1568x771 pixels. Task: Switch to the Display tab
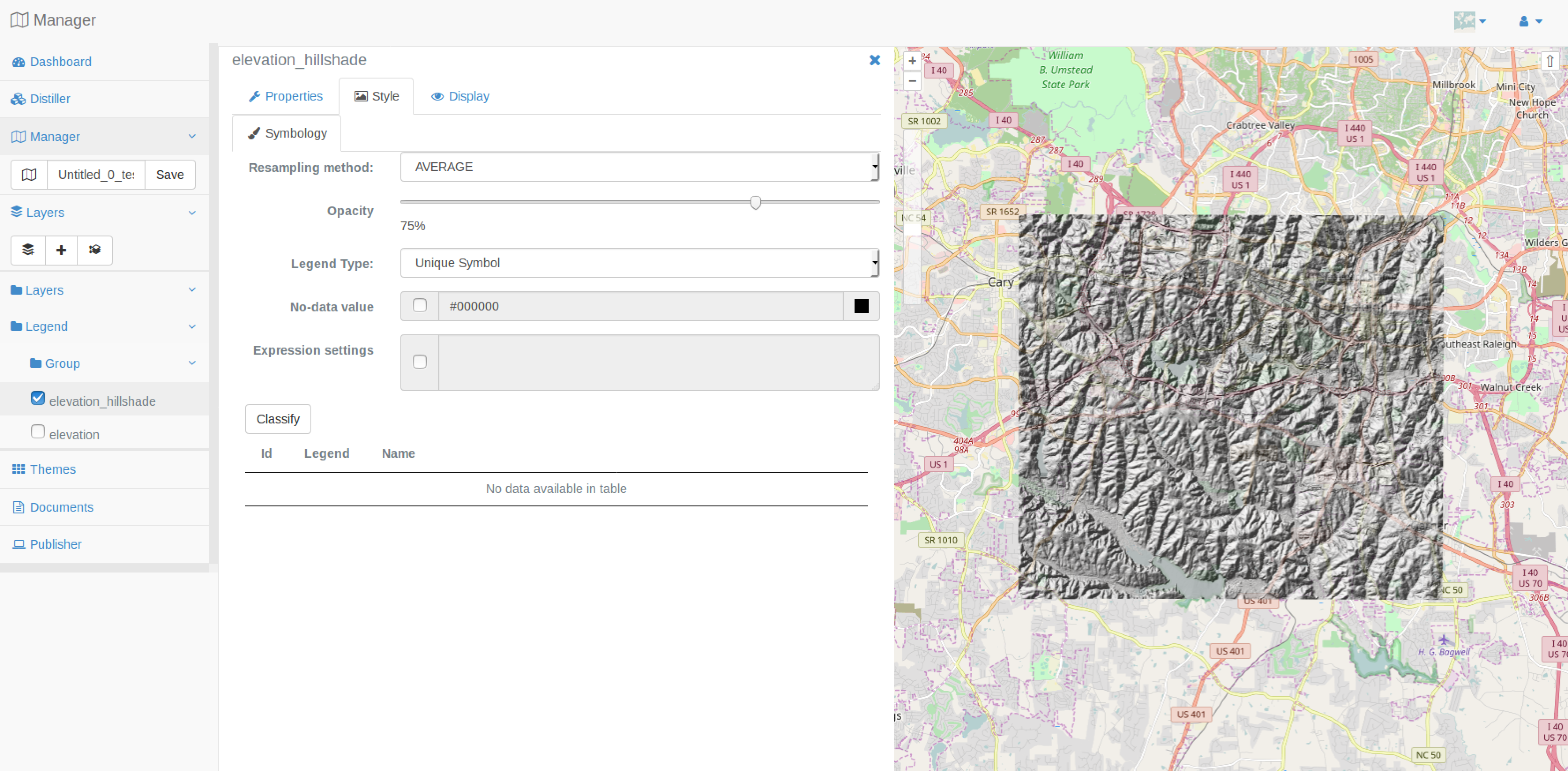[460, 96]
